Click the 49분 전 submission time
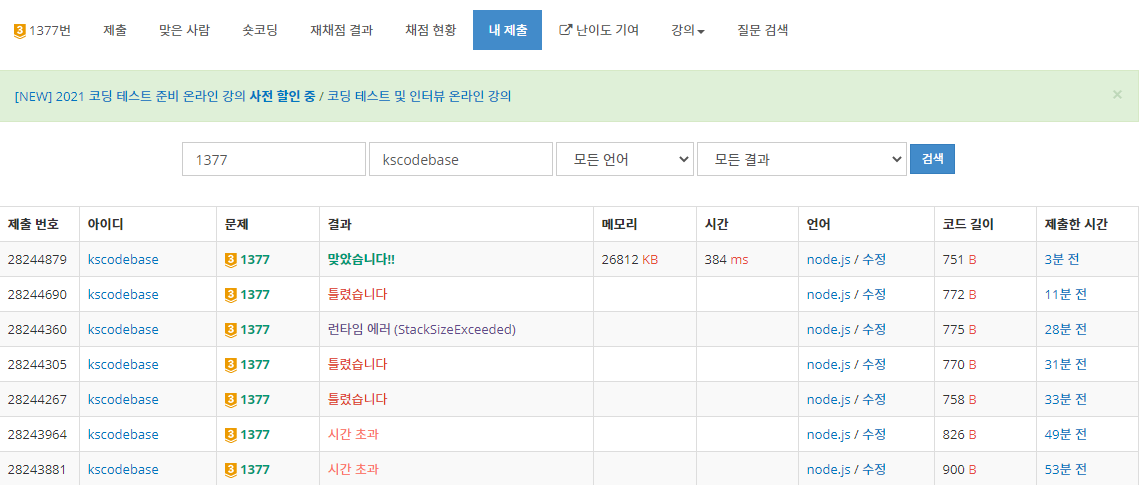 point(1066,434)
